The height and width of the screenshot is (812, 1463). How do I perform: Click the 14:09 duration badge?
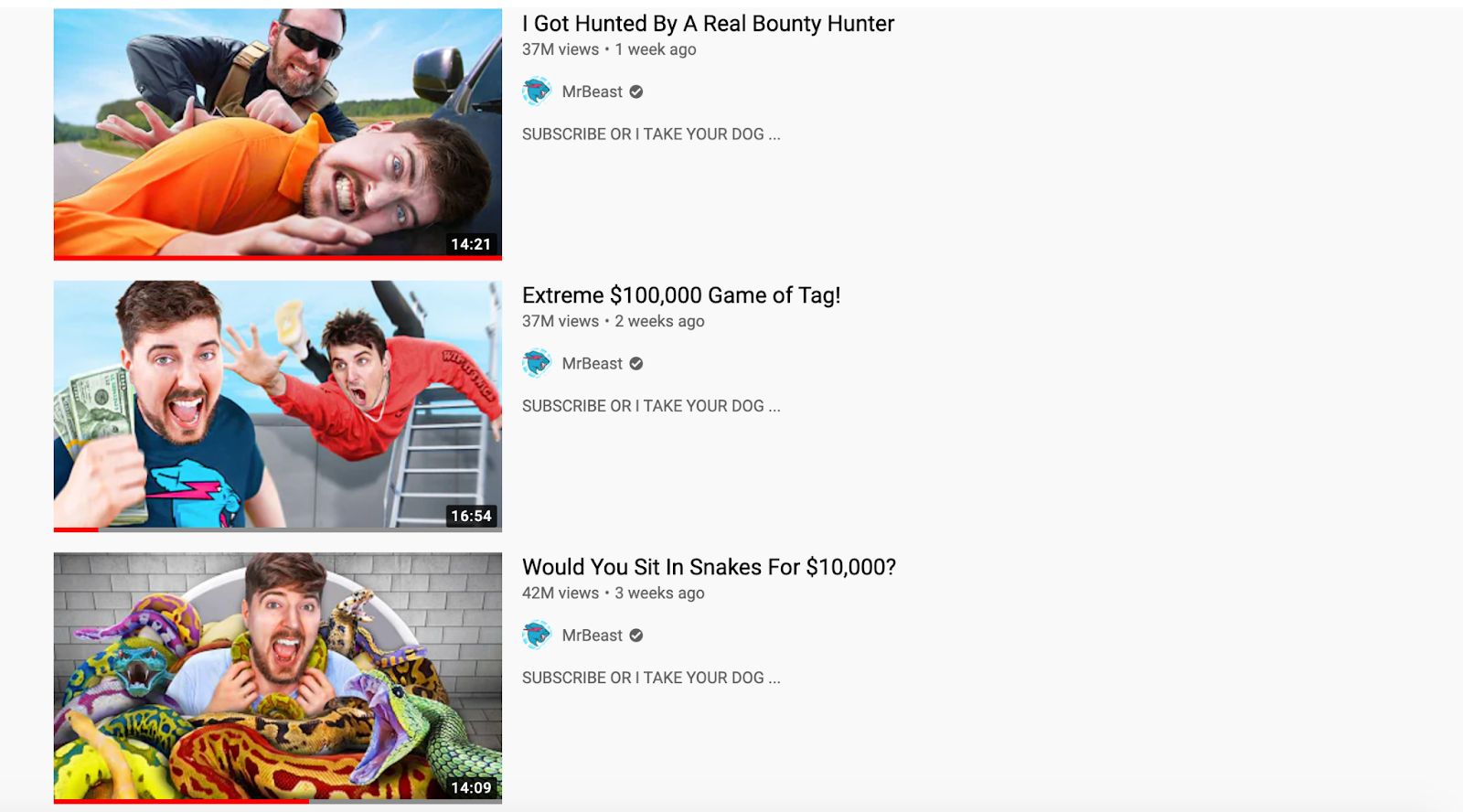[x=471, y=787]
